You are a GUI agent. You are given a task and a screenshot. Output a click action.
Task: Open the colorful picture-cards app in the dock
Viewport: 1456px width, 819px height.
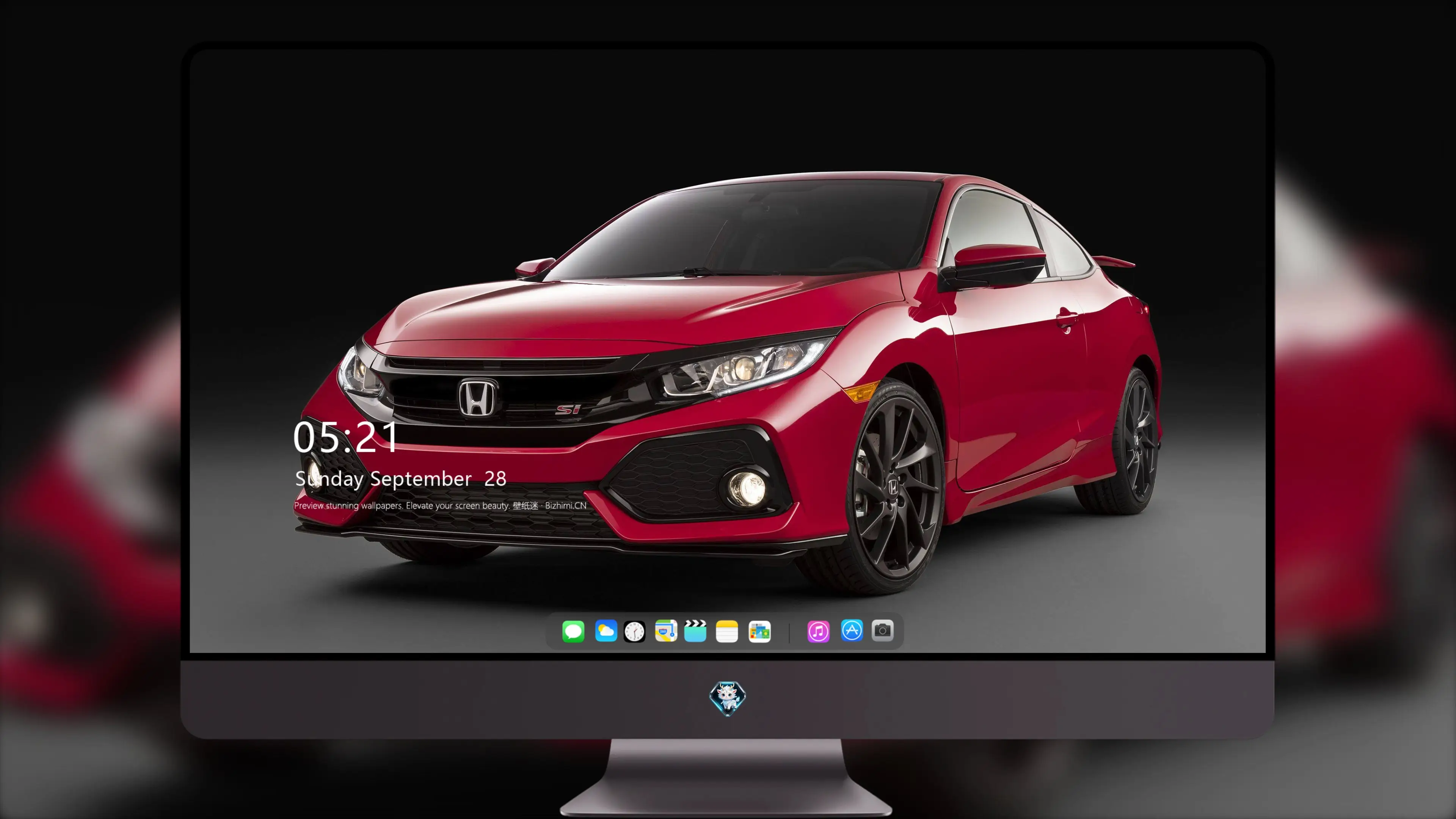[x=759, y=631]
